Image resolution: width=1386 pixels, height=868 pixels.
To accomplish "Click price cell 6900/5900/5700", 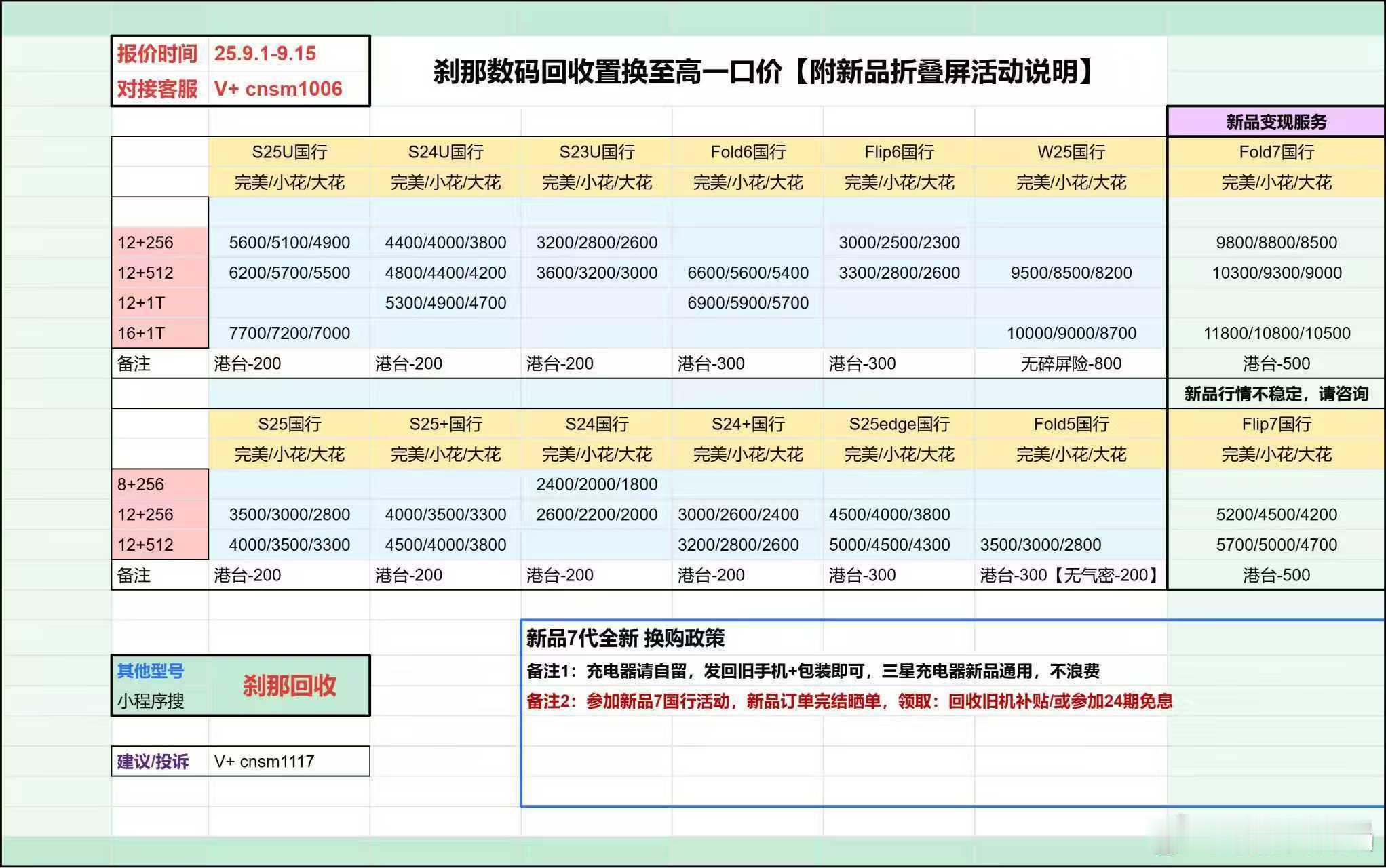I will point(748,303).
